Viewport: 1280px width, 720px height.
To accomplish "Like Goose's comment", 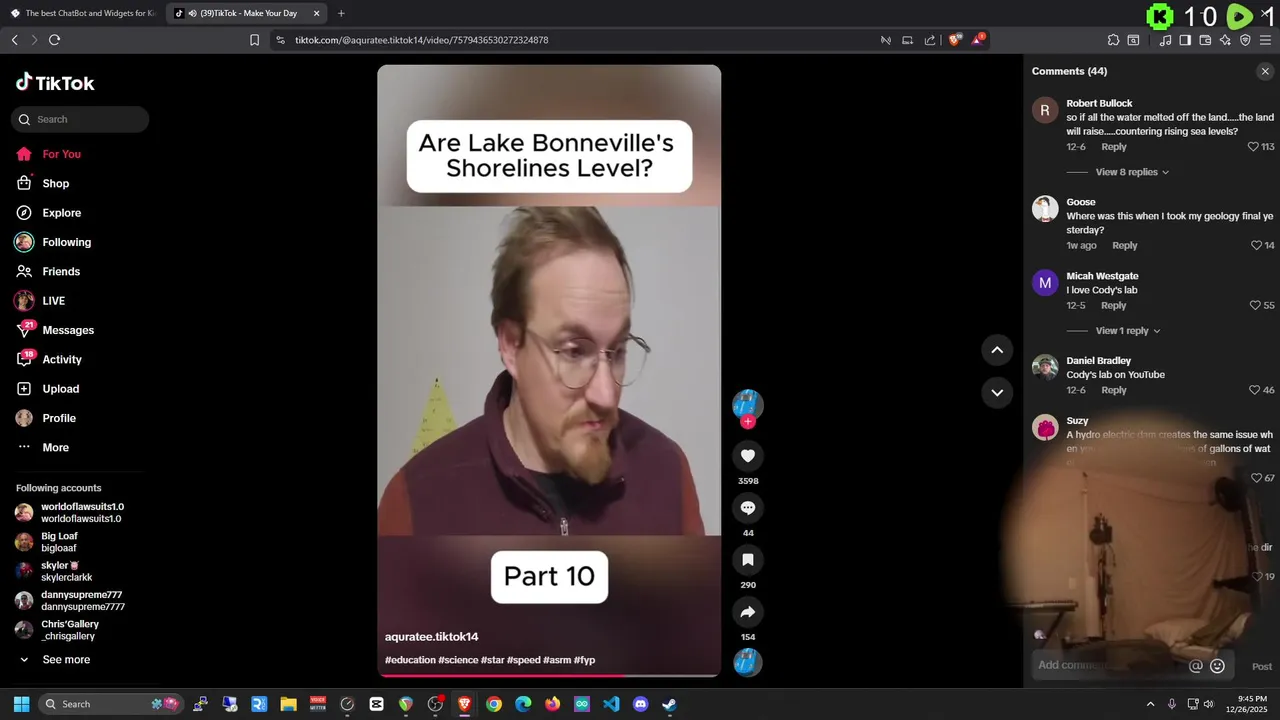I will pos(1257,245).
